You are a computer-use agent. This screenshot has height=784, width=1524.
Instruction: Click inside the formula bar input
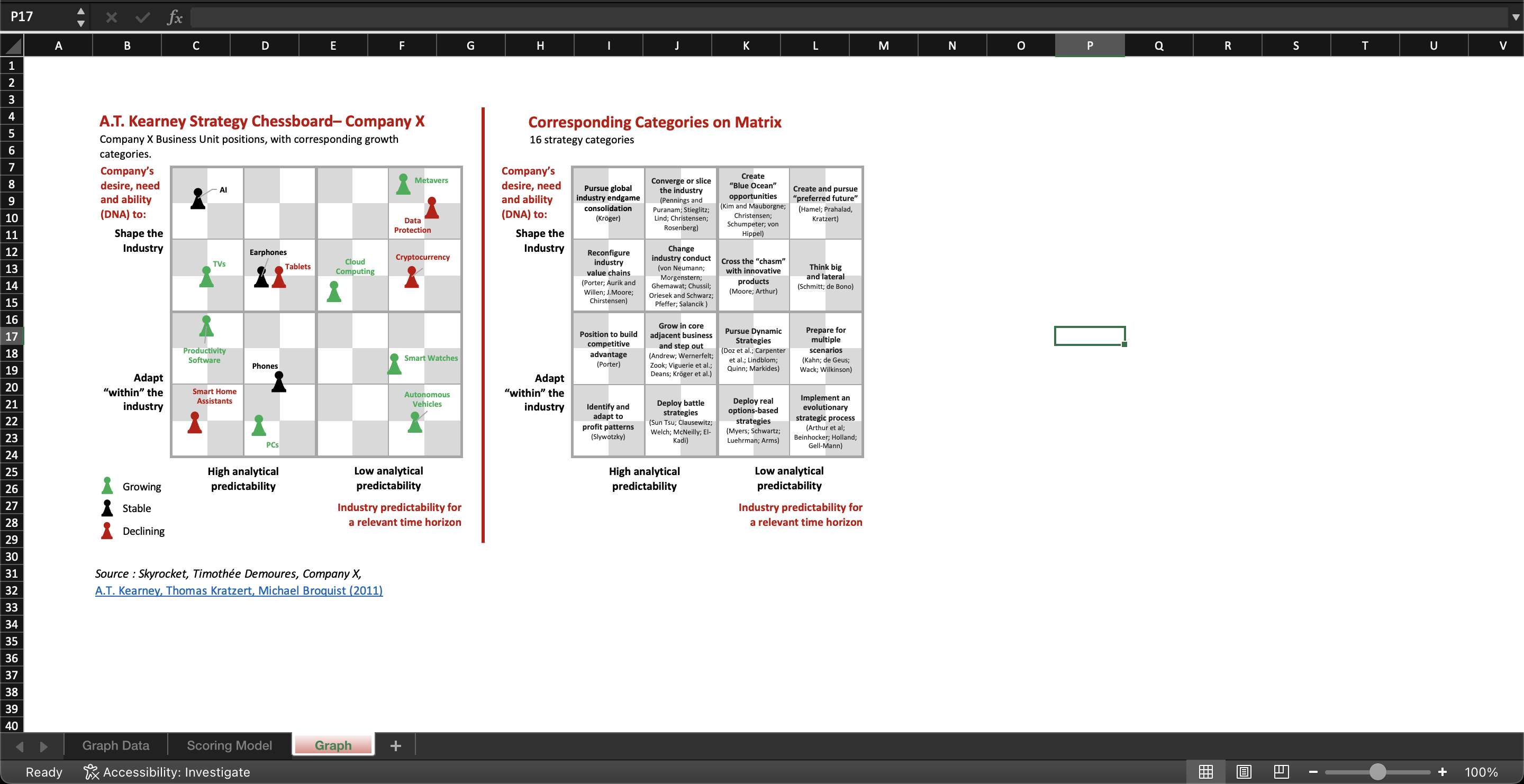pyautogui.click(x=849, y=17)
